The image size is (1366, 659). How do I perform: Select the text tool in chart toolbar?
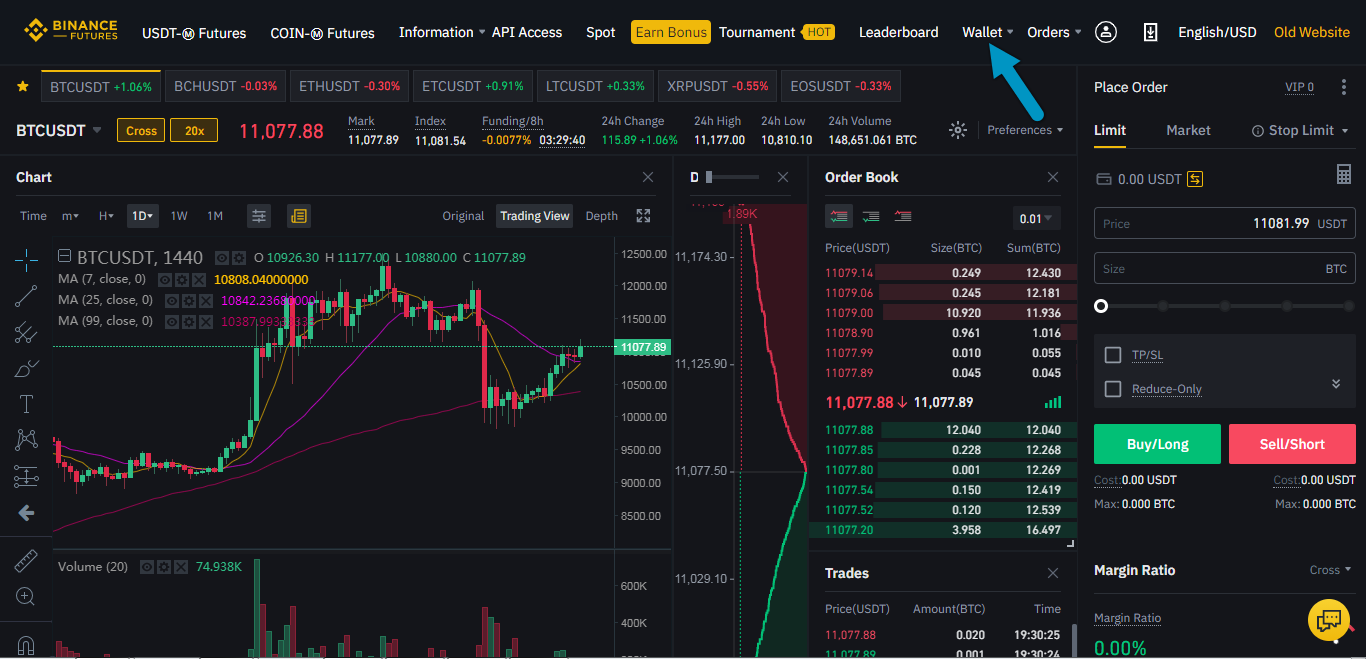pos(26,404)
